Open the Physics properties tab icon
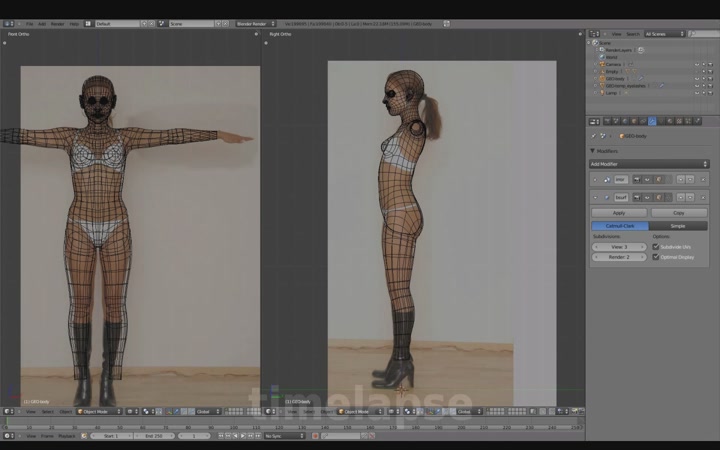This screenshot has width=720, height=450. coord(698,121)
